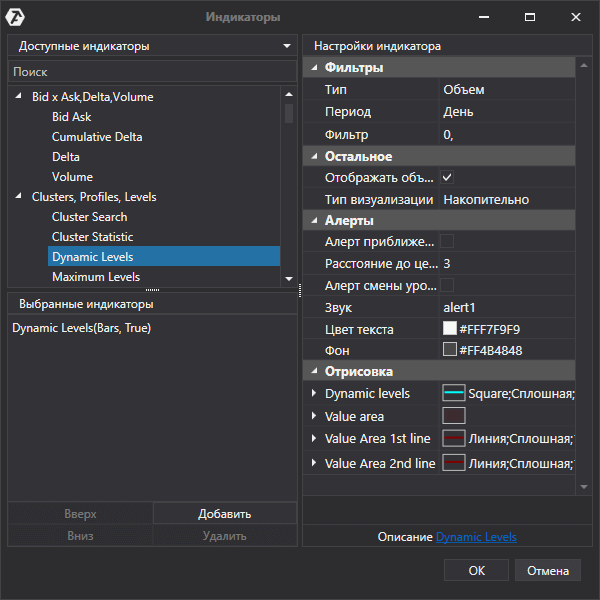Select Cumulative Delta indicator
The height and width of the screenshot is (600, 600).
(96, 137)
